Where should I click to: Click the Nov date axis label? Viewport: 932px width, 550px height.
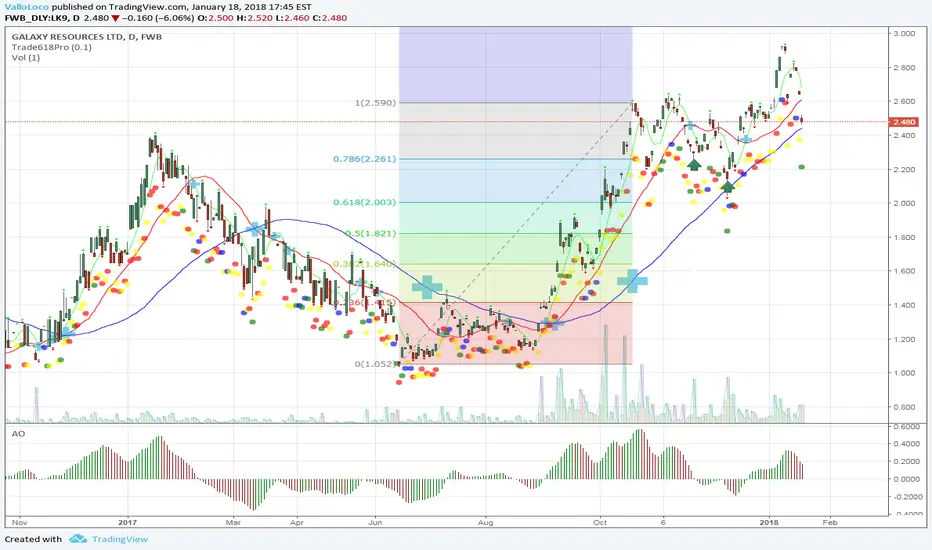pyautogui.click(x=20, y=523)
